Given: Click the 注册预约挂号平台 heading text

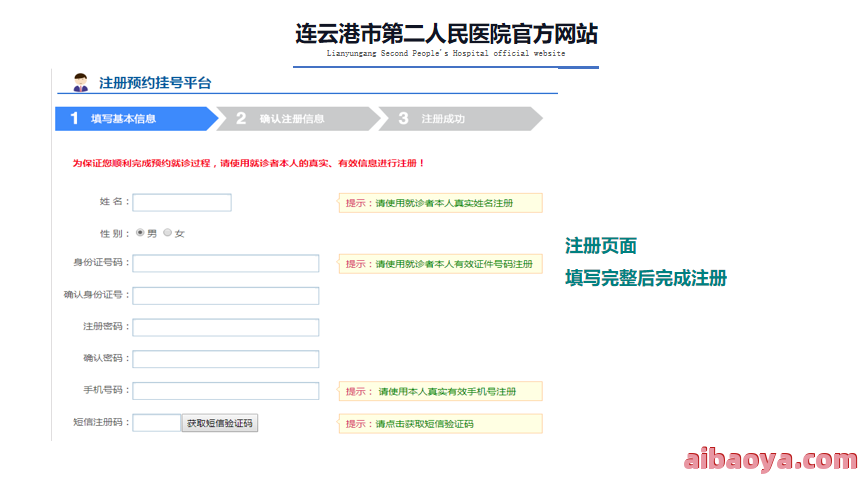Looking at the screenshot, I should point(155,83).
